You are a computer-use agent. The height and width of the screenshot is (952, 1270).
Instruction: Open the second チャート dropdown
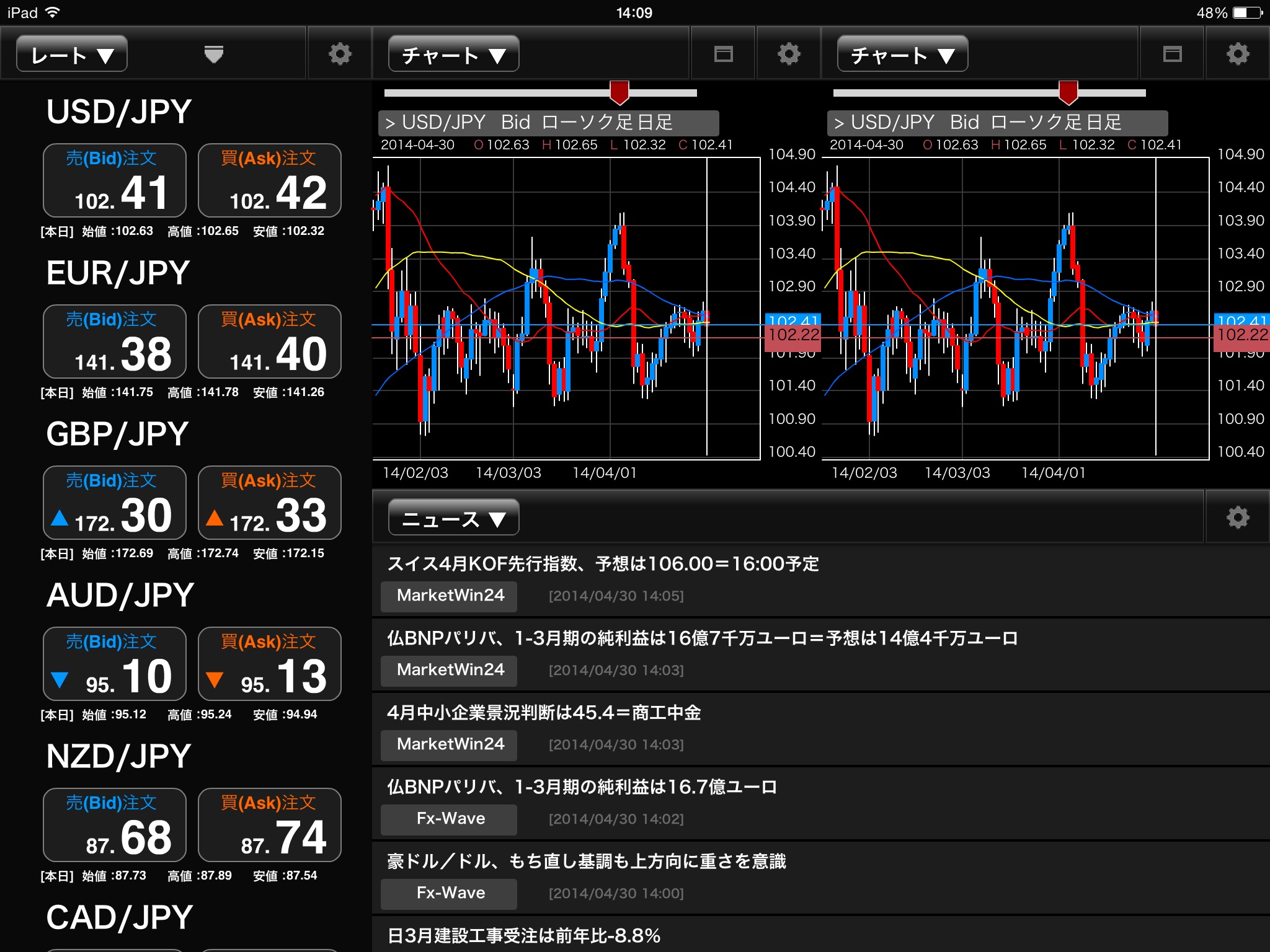pos(902,55)
